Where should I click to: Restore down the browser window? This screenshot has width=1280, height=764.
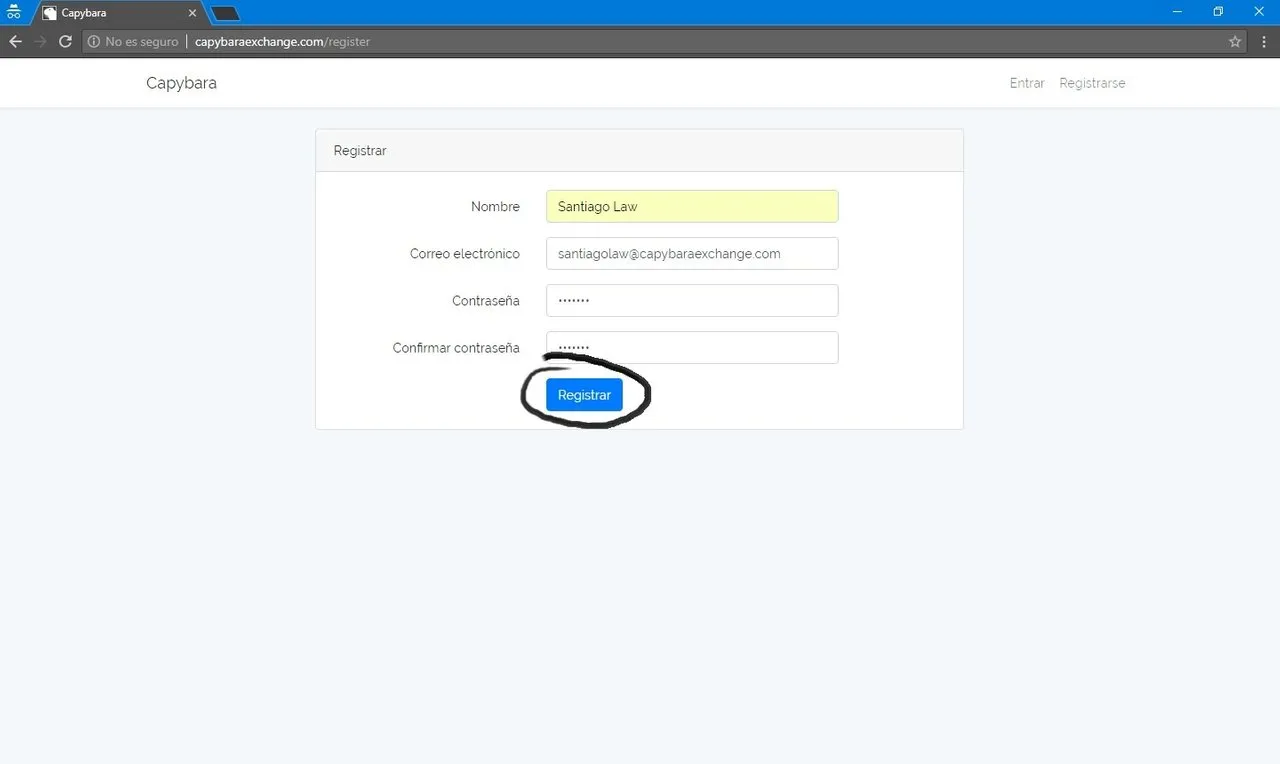click(1218, 12)
